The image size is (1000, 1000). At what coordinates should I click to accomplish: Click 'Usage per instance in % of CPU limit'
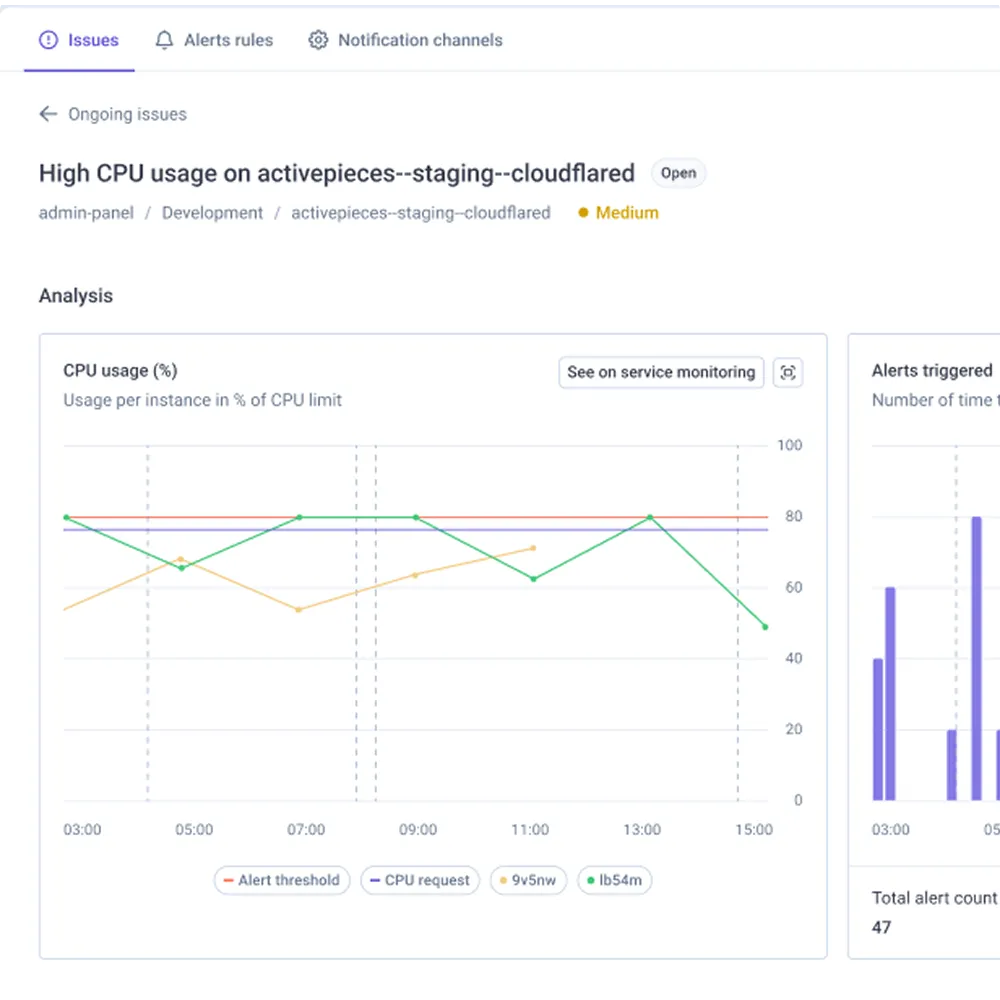tap(202, 400)
